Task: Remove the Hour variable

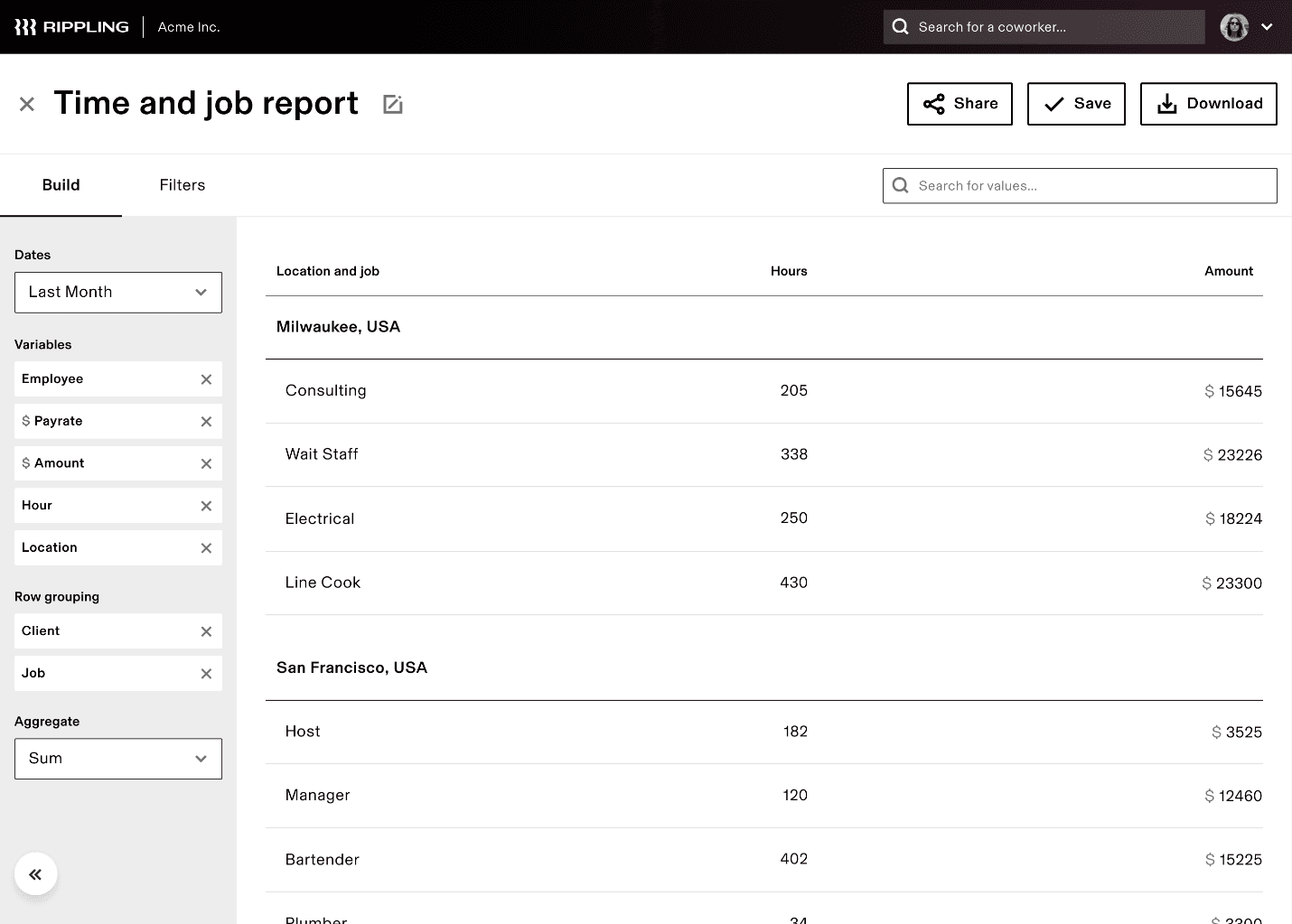Action: click(206, 506)
